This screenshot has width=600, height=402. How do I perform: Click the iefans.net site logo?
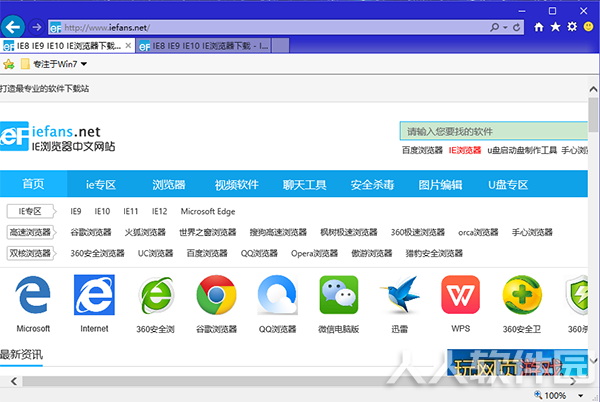57,137
